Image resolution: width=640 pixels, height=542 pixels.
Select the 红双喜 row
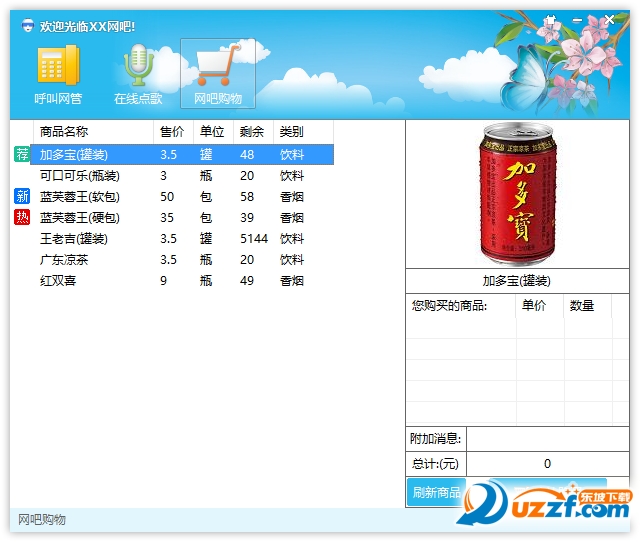click(x=182, y=281)
